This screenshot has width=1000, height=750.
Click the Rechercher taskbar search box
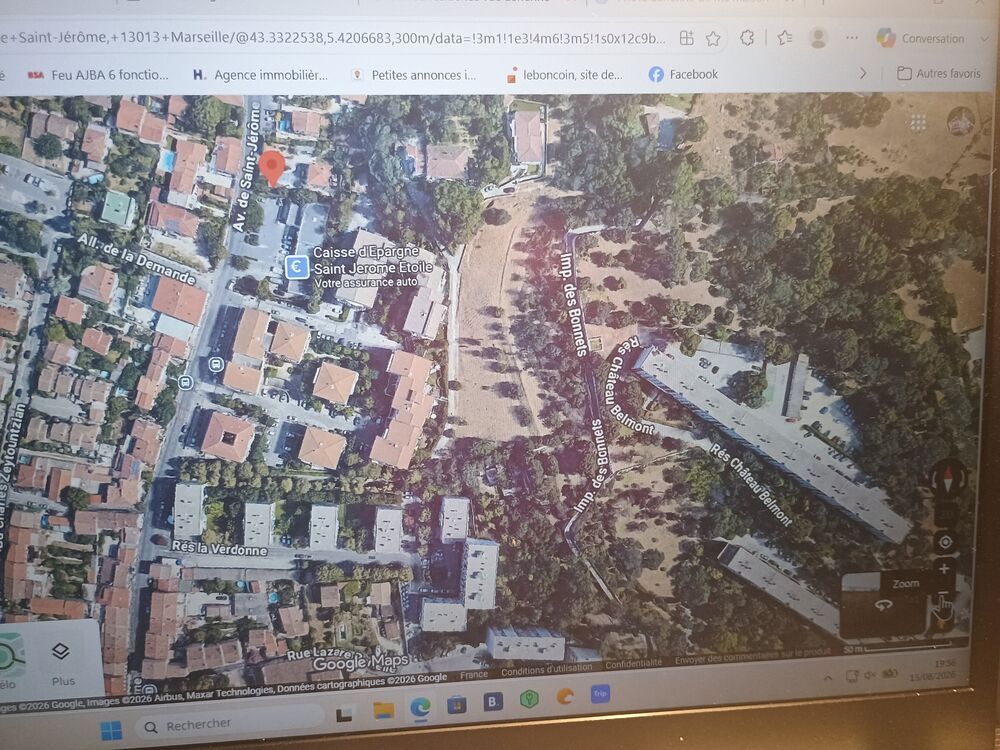(230, 724)
